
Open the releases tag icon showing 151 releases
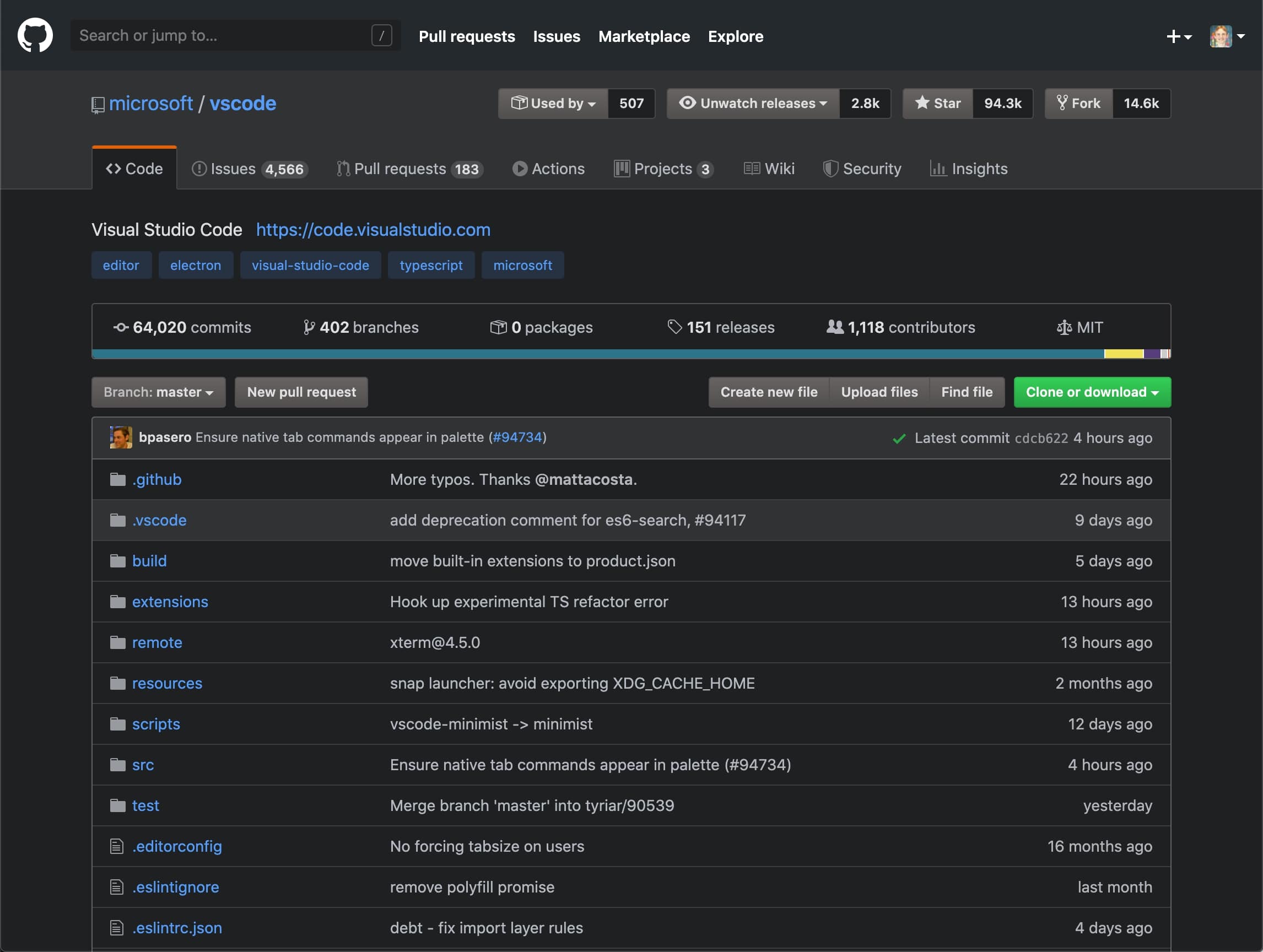click(674, 327)
